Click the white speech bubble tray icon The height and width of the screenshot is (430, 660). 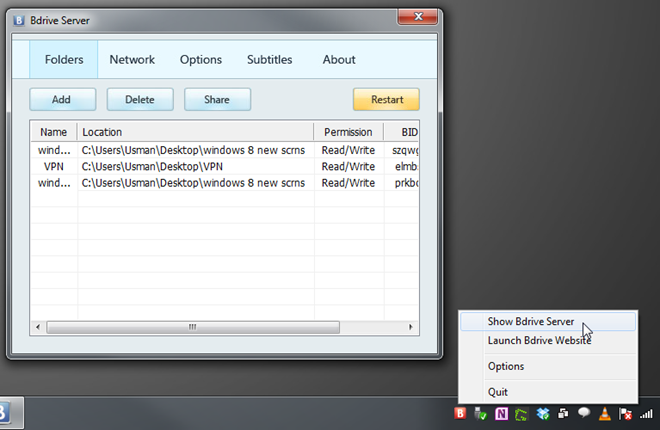[x=584, y=413]
